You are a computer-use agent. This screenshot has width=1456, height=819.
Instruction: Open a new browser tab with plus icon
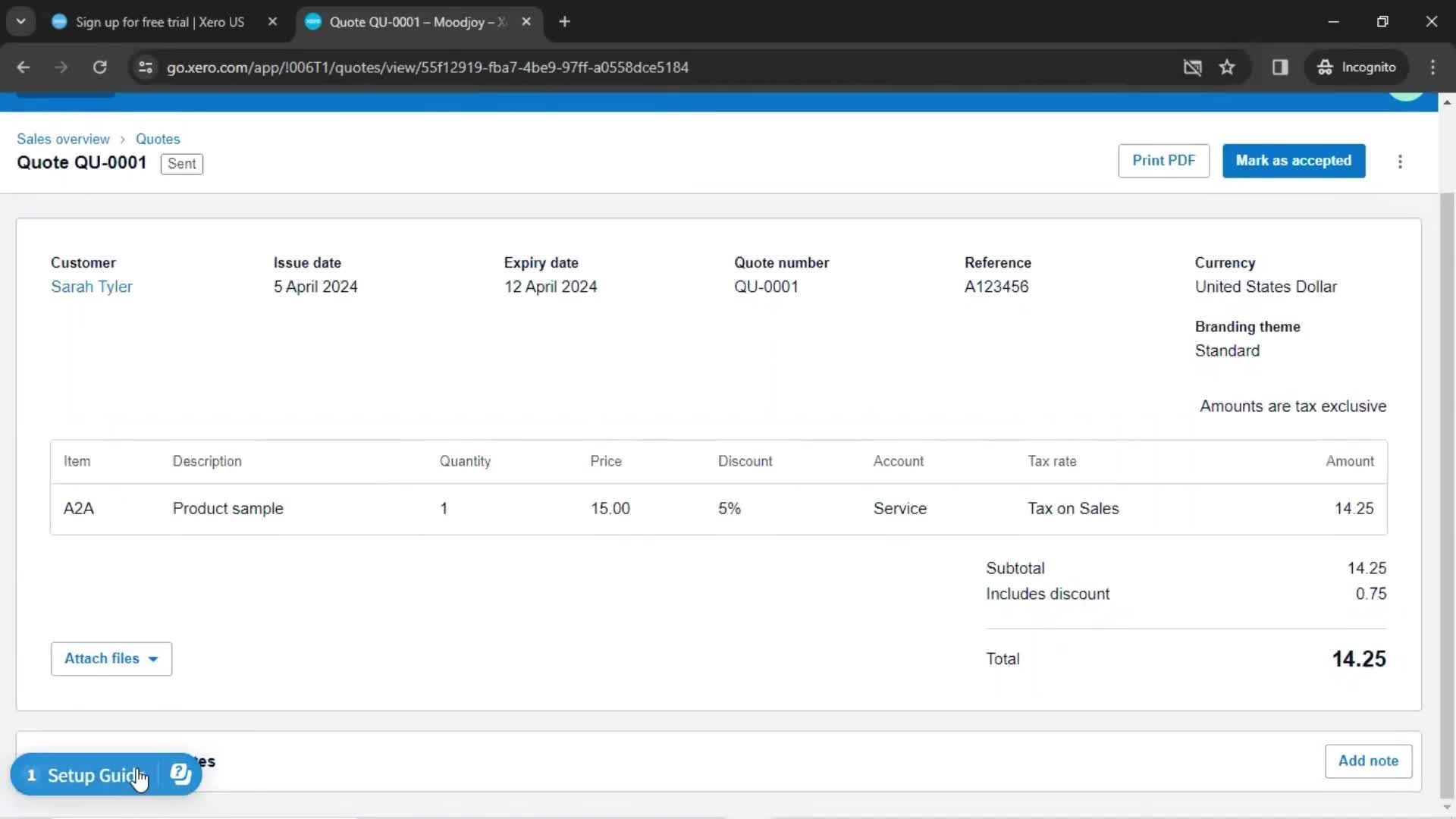564,21
